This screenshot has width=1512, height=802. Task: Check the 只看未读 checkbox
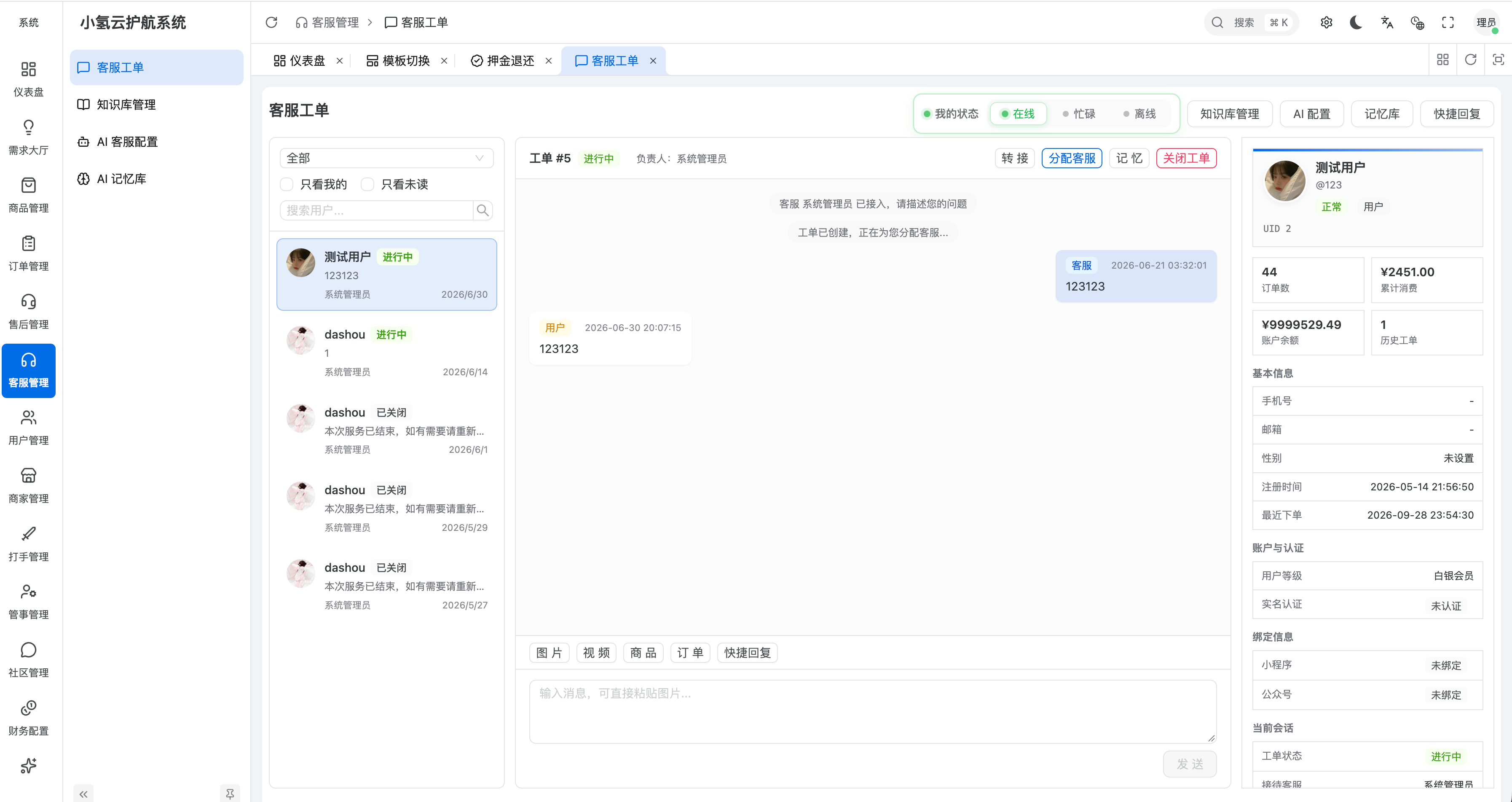[368, 184]
